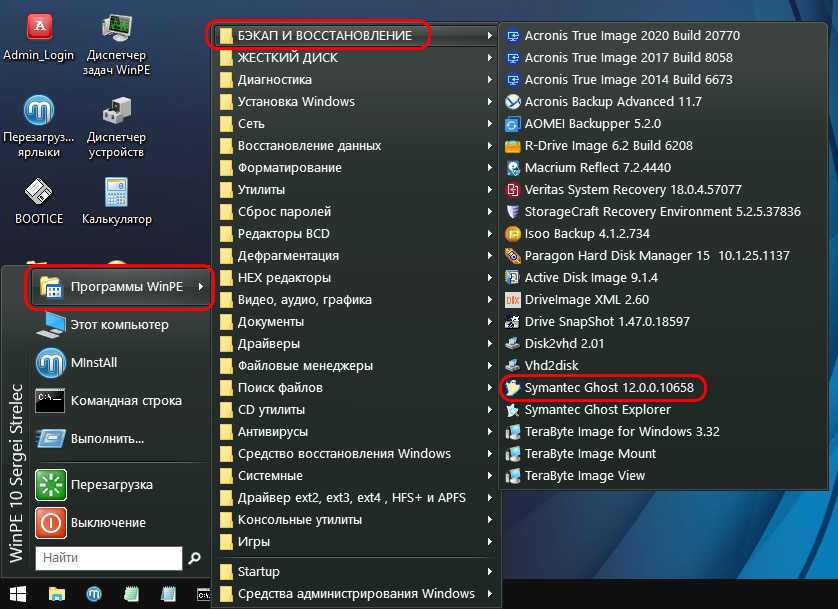The image size is (838, 609).
Task: Click StorageCraft Recovery Environment icon
Action: point(513,212)
